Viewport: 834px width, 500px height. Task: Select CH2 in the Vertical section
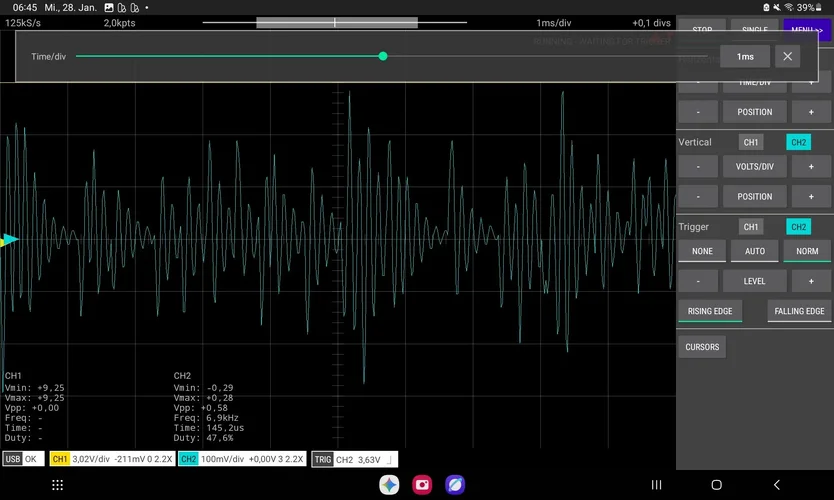[x=798, y=142]
